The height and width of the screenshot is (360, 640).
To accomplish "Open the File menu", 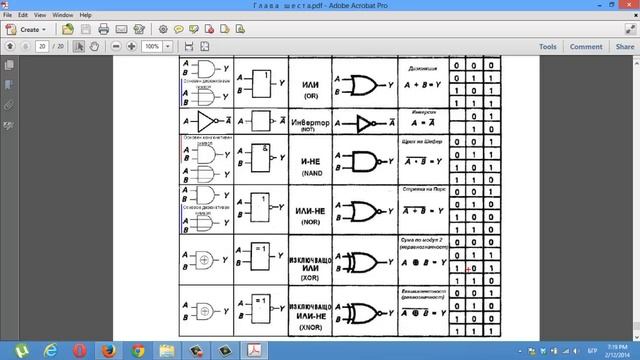I will click(x=7, y=15).
